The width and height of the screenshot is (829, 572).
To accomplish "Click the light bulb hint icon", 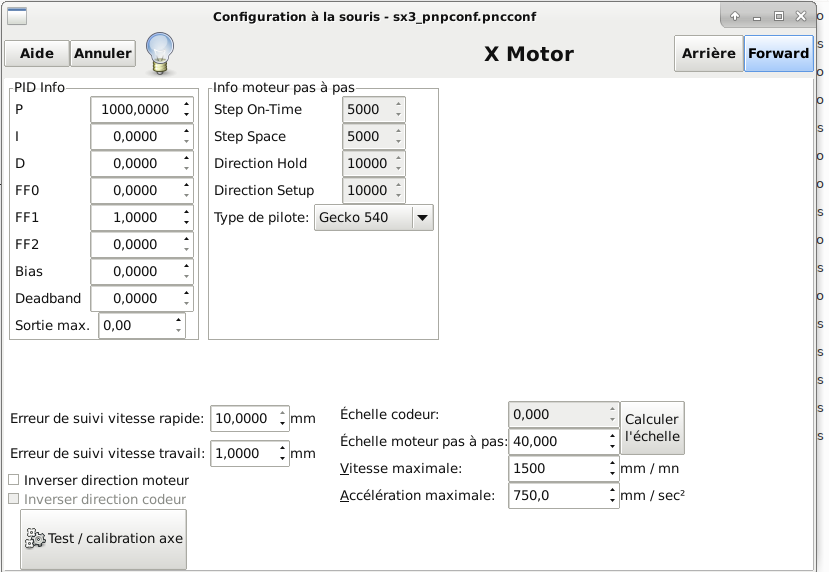I will coord(160,53).
